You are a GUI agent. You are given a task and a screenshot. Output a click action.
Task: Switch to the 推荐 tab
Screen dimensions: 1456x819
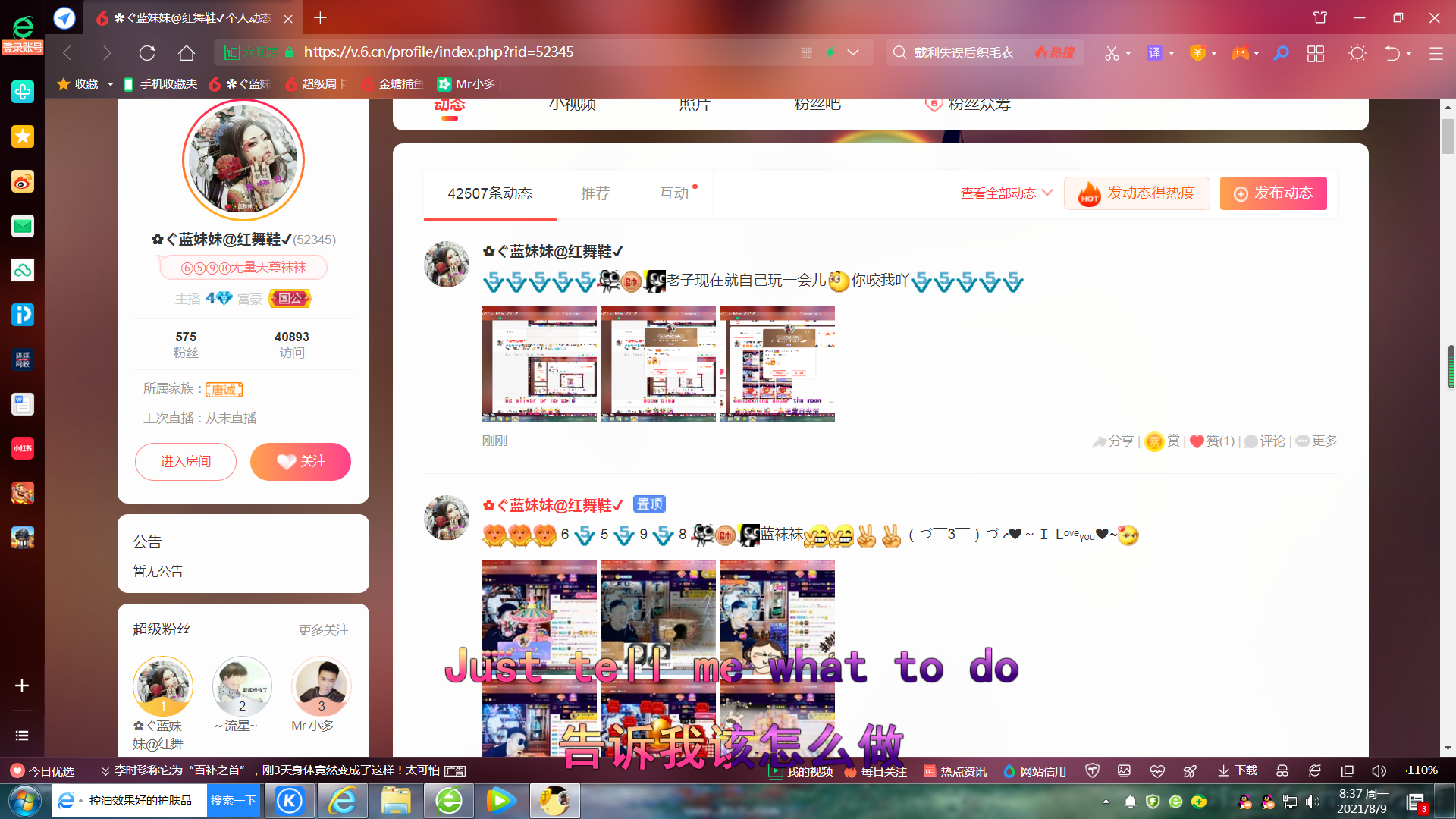[595, 194]
